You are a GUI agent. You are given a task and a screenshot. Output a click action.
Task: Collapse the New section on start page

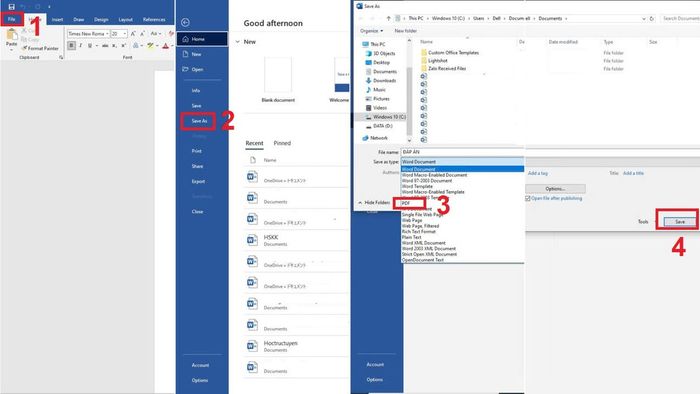click(238, 41)
